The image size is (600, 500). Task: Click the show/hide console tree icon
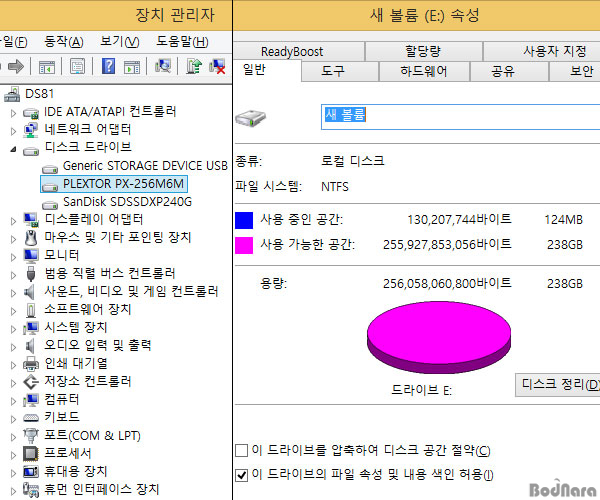point(47,67)
